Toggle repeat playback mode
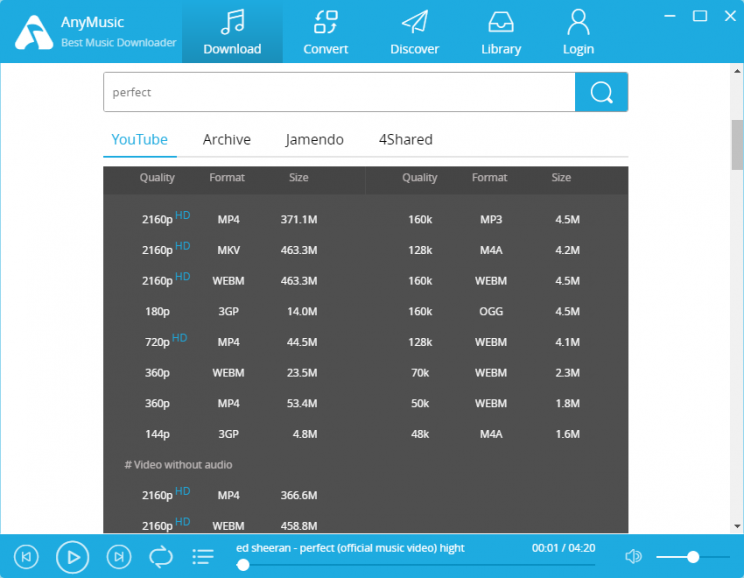Viewport: 744px width, 578px height. tap(161, 557)
